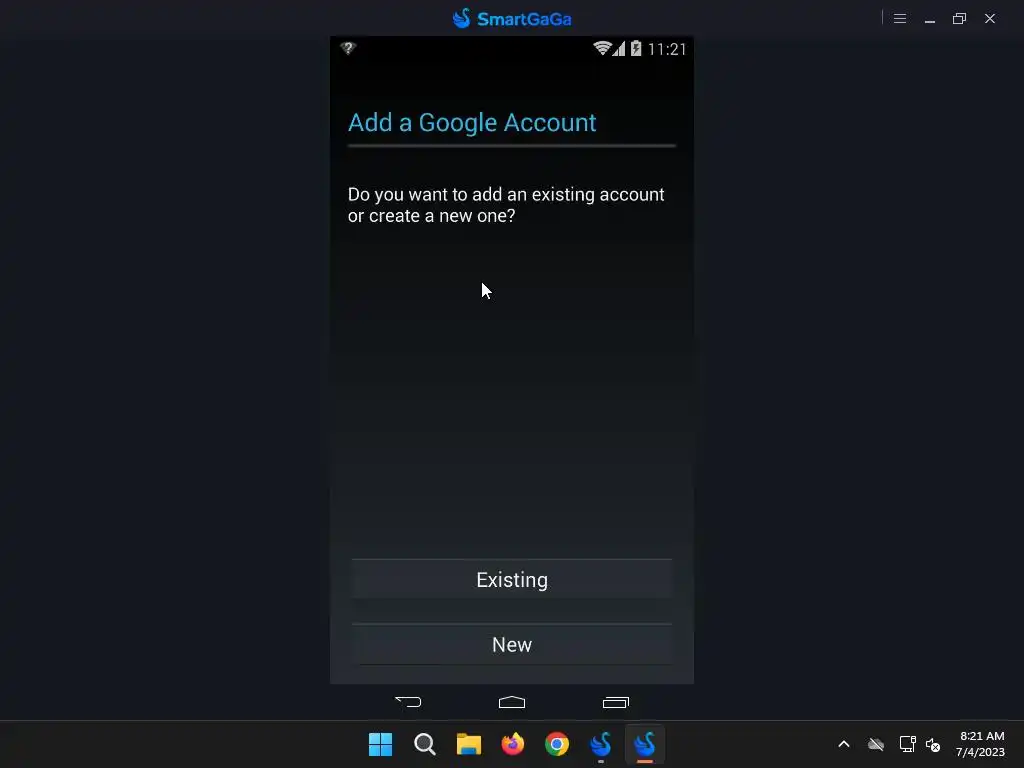The width and height of the screenshot is (1024, 768).
Task: Tap the Android back navigation icon
Action: (408, 702)
